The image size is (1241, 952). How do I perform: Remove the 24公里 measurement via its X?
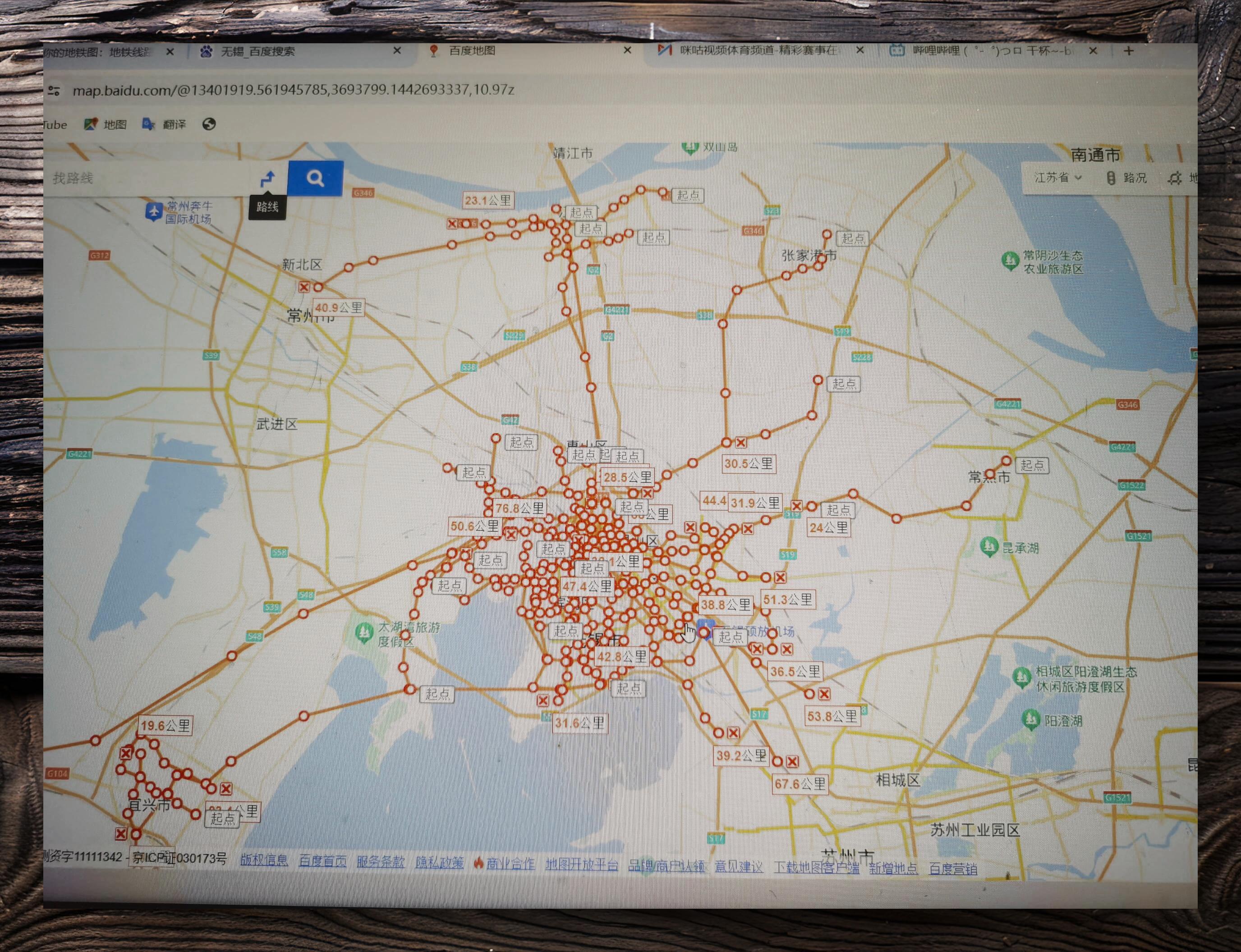tap(796, 505)
